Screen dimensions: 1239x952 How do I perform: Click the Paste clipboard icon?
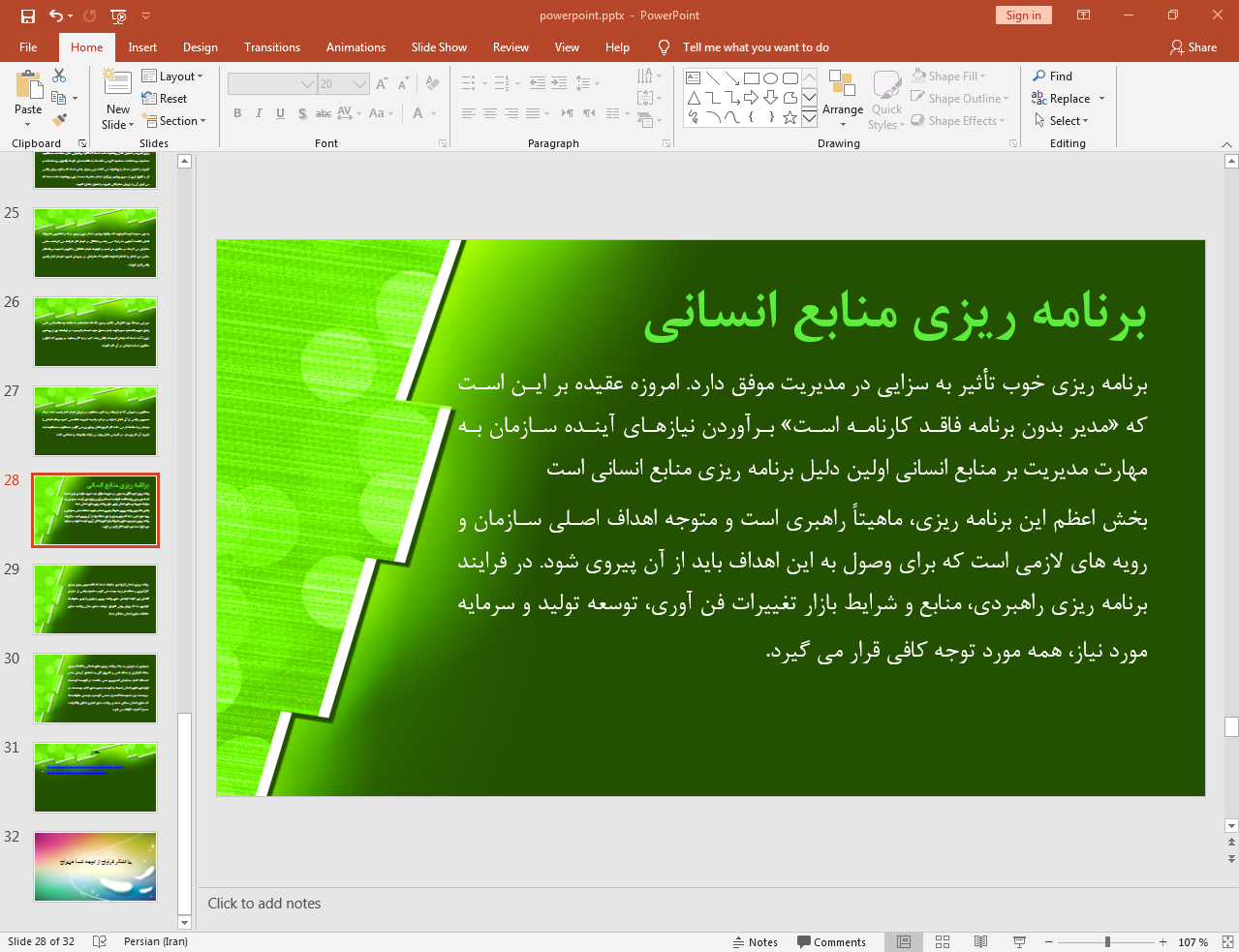[28, 86]
